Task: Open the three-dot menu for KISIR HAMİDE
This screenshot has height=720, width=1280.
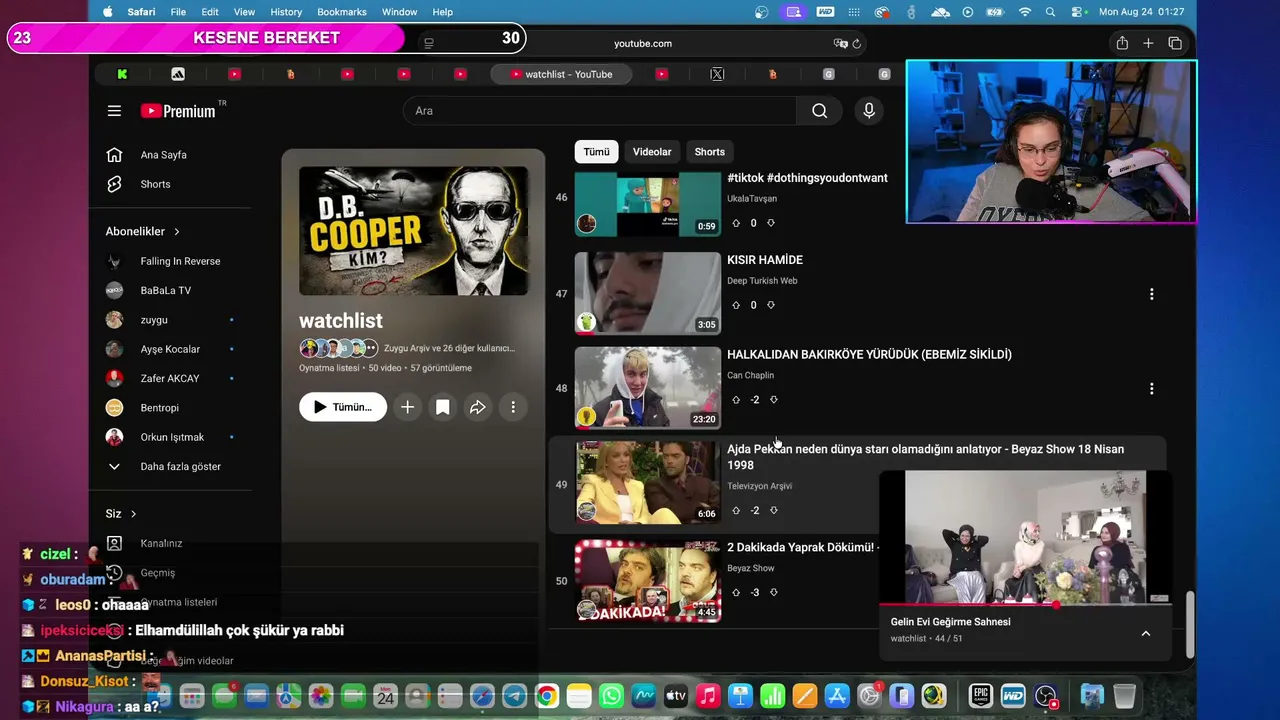Action: [1151, 294]
